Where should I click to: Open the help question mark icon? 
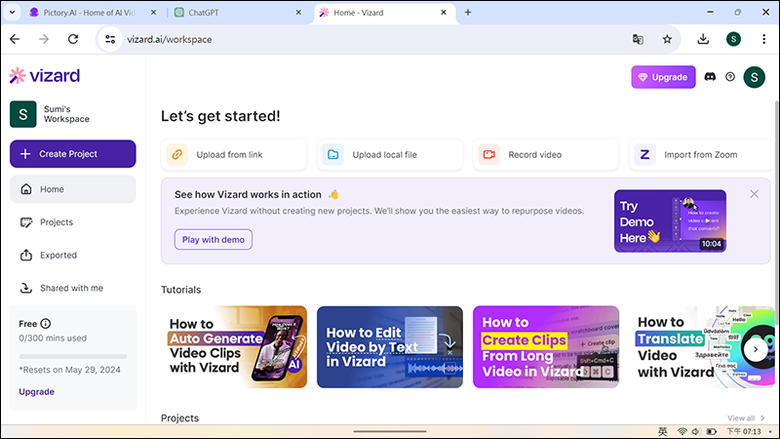[x=730, y=77]
